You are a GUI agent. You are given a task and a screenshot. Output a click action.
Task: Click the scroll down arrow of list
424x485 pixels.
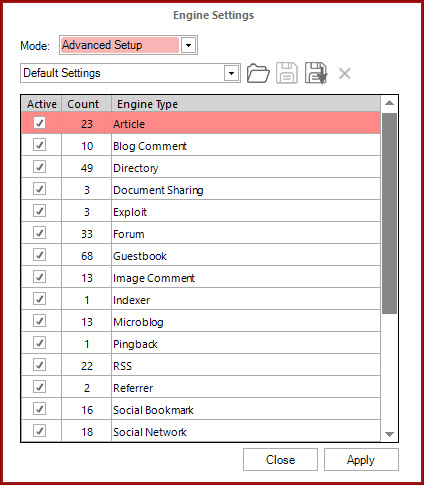pyautogui.click(x=389, y=434)
